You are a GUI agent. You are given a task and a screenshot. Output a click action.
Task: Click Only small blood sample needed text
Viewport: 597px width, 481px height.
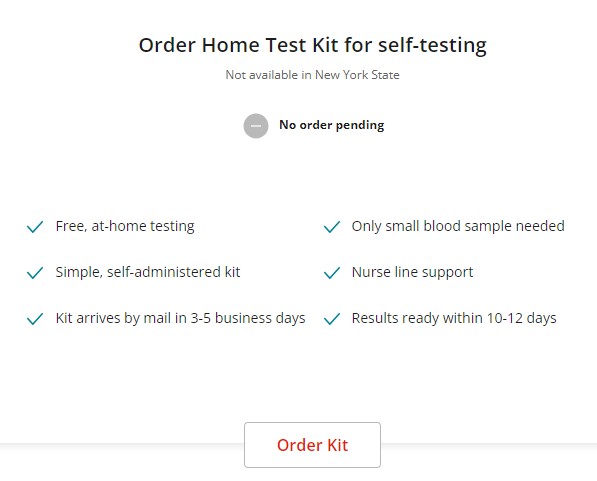pyautogui.click(x=458, y=226)
